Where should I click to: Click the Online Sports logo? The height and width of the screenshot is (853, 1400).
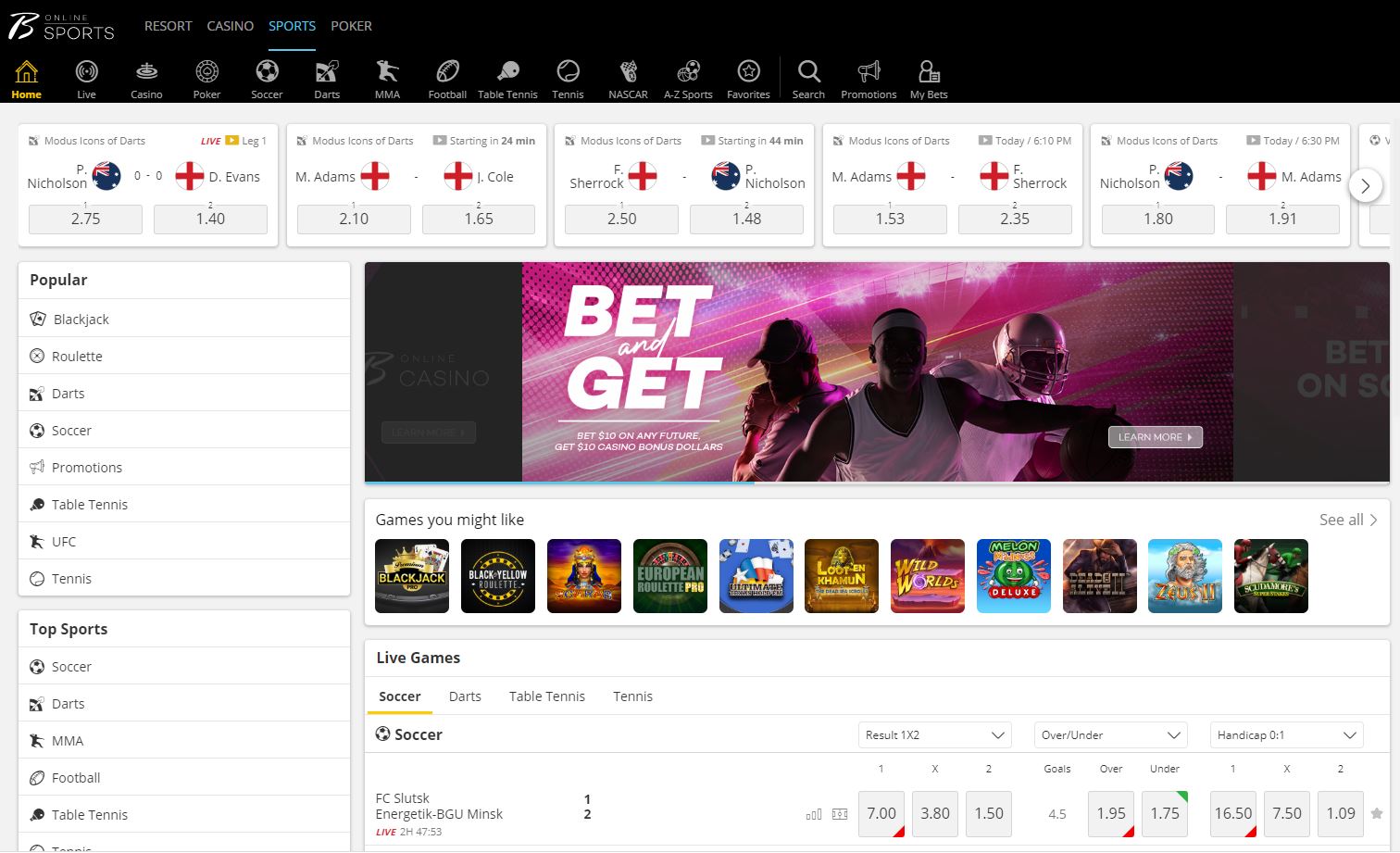point(61,26)
